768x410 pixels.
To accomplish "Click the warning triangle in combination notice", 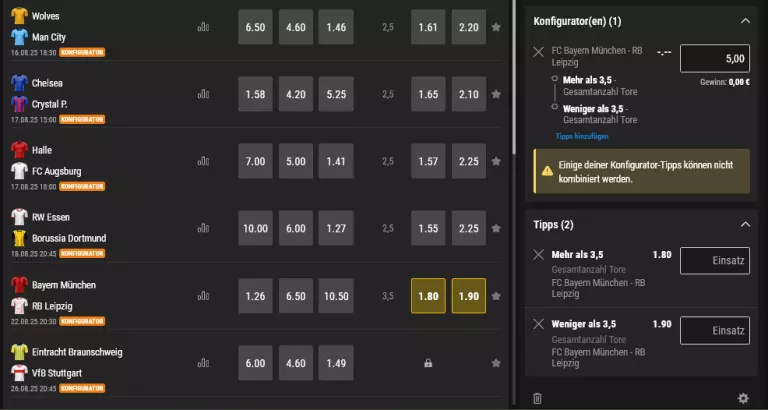I will pyautogui.click(x=548, y=171).
